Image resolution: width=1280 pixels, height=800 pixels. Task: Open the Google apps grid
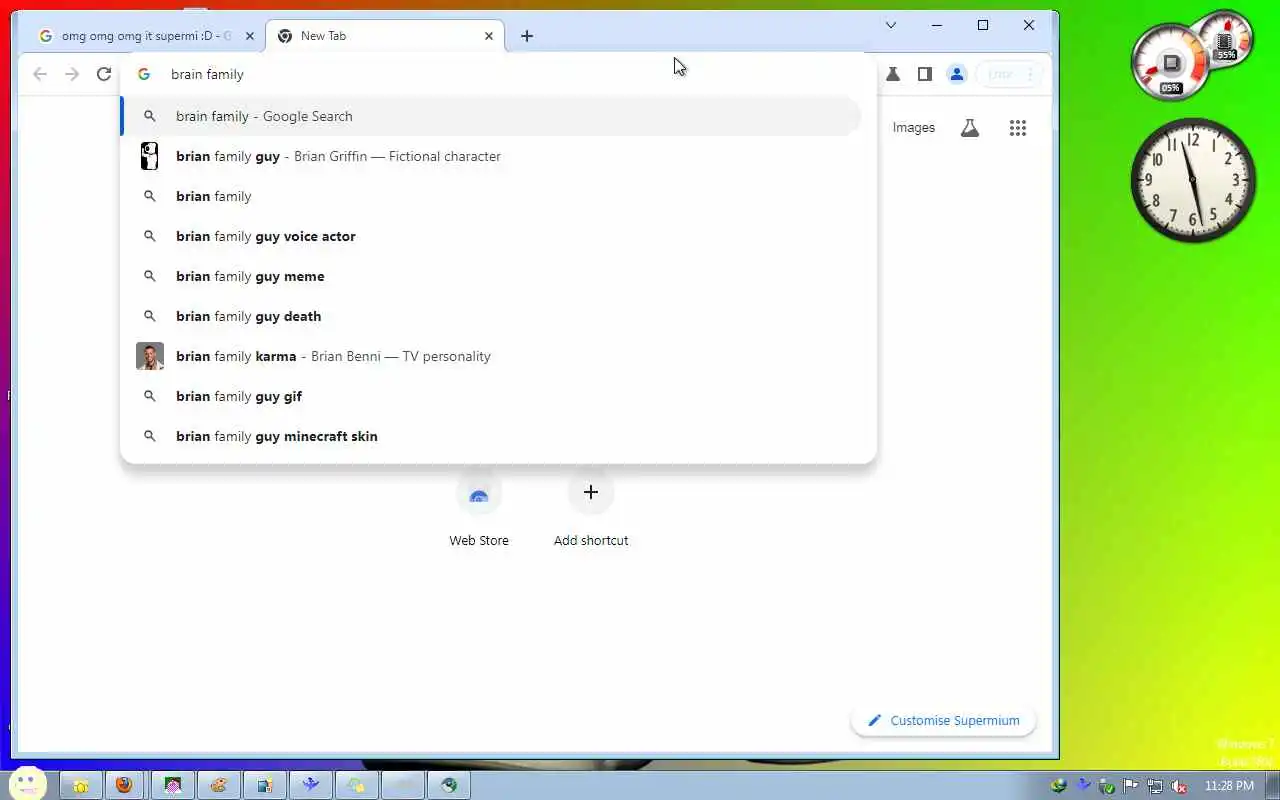(1018, 128)
